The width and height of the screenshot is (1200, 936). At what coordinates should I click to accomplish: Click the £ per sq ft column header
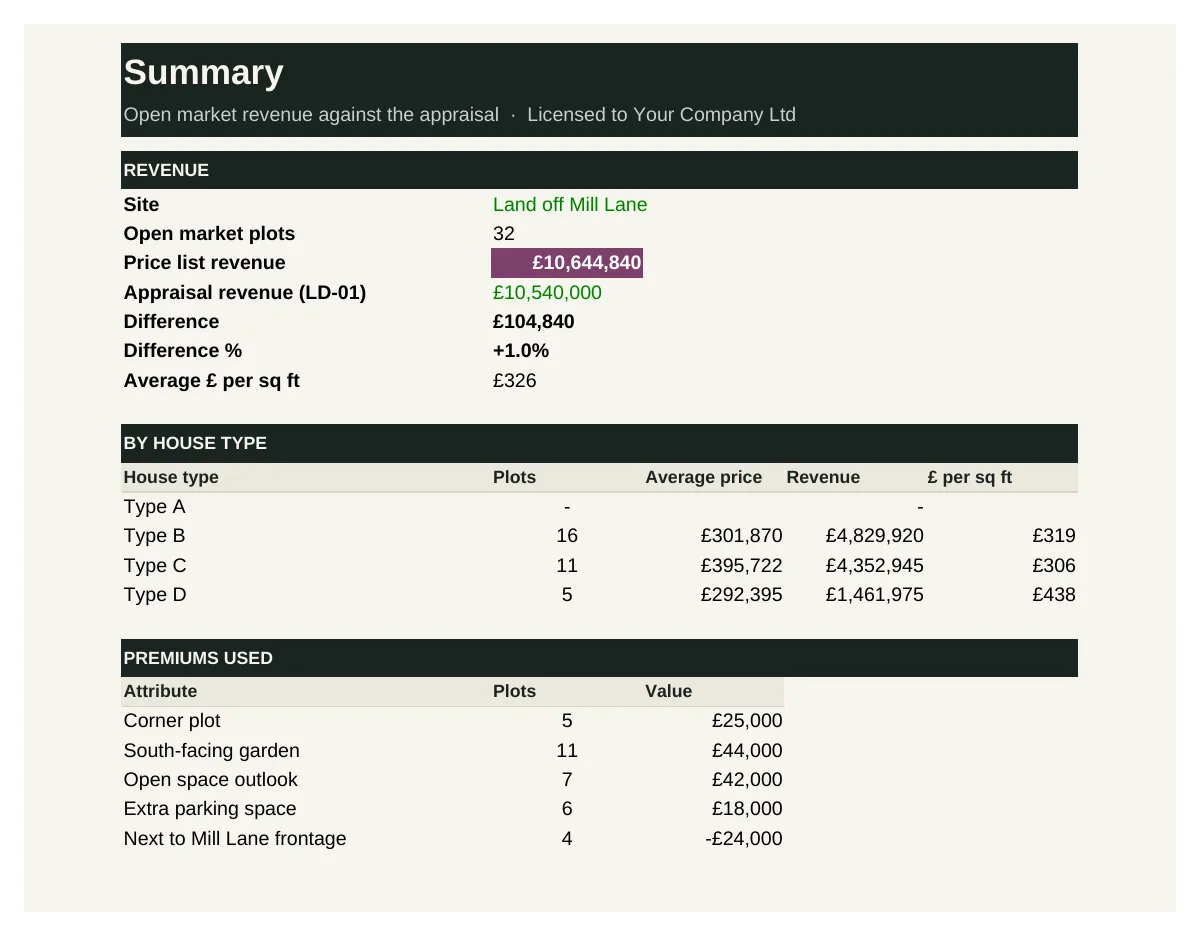click(x=970, y=478)
